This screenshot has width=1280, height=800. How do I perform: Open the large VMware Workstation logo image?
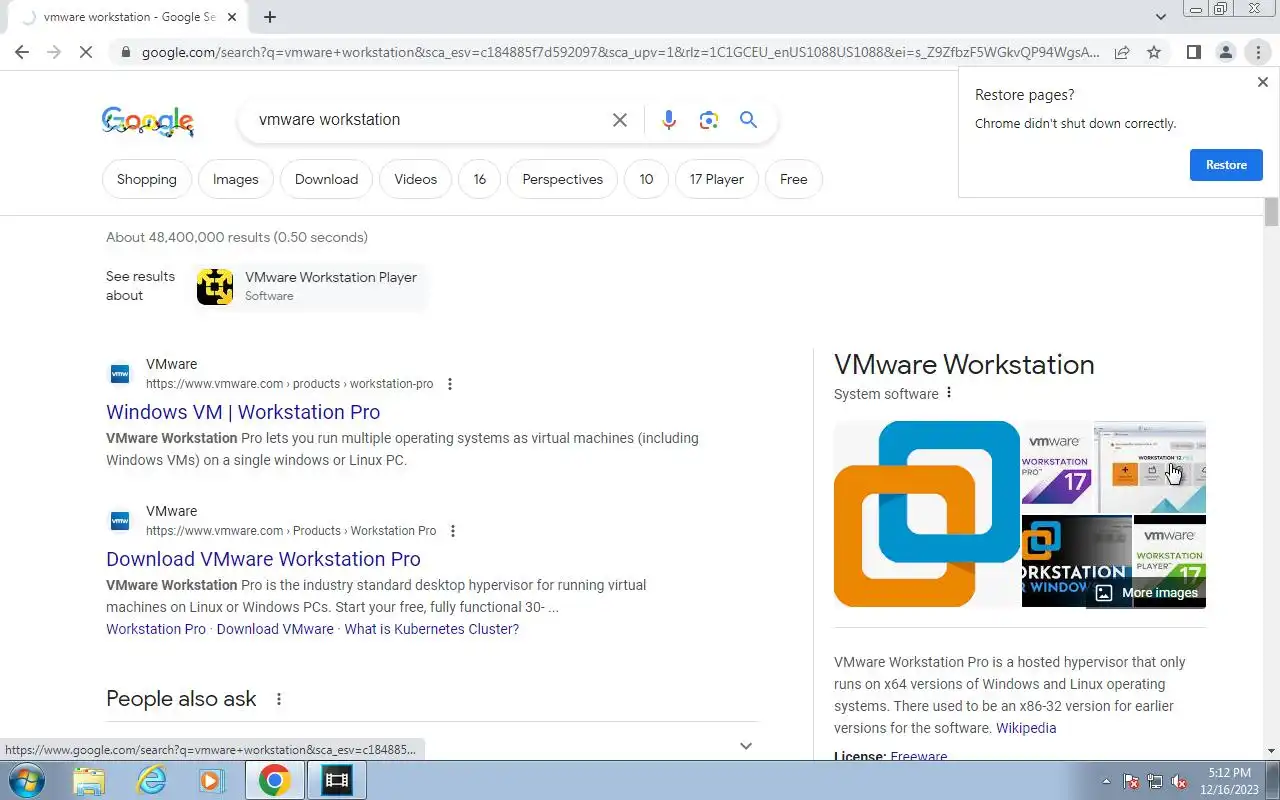coord(927,514)
